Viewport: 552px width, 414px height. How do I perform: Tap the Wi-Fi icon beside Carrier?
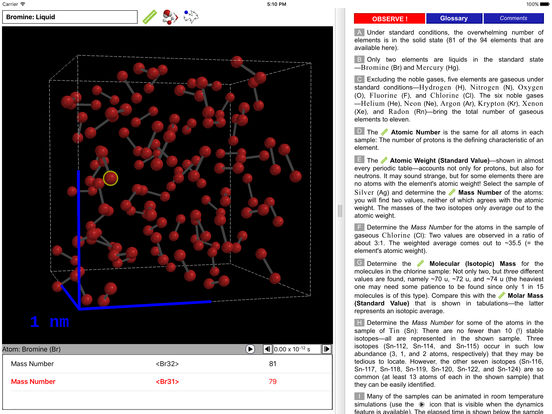point(23,4)
